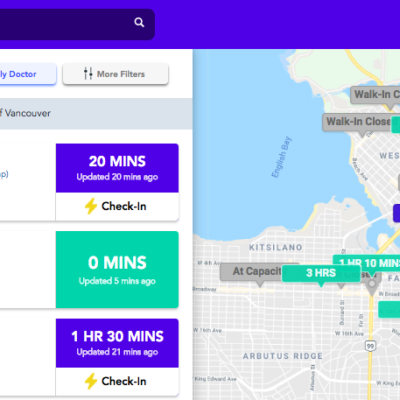Check in at 1 HR 30 MINS clinic
This screenshot has width=400, height=400.
pyautogui.click(x=117, y=381)
